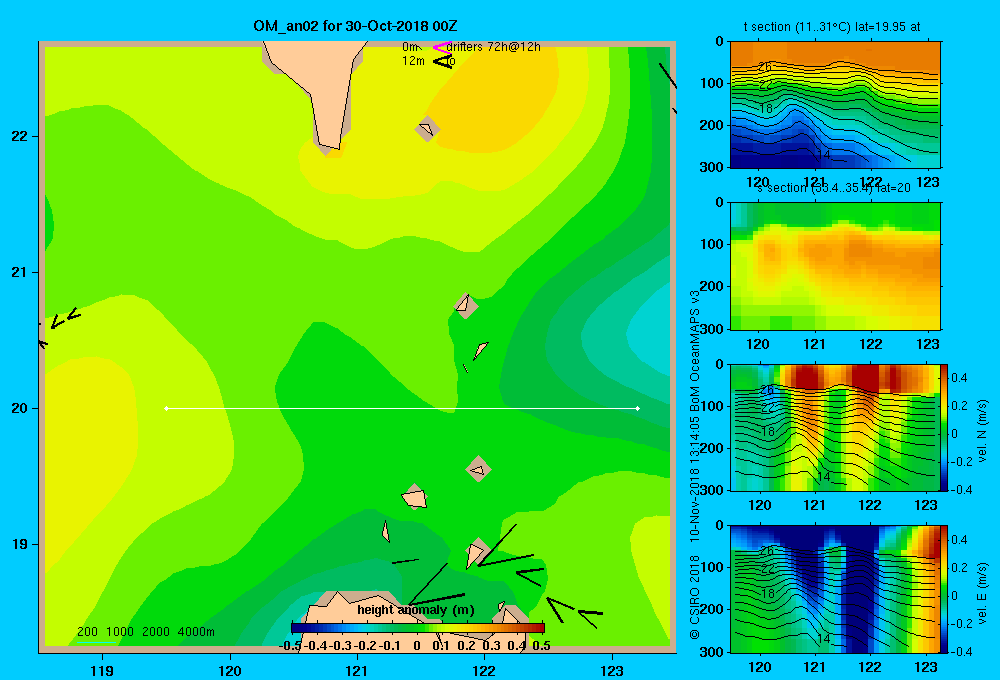Click the vel. E (m/s) colorbar
The image size is (1000, 680).
[x=945, y=589]
